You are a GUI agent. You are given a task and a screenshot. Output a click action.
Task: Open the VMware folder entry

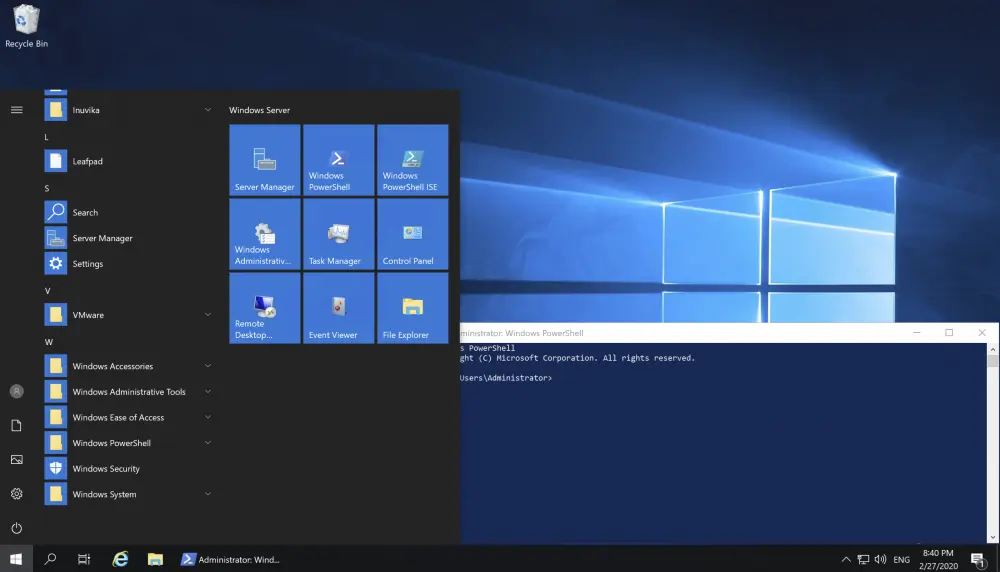pyautogui.click(x=128, y=314)
